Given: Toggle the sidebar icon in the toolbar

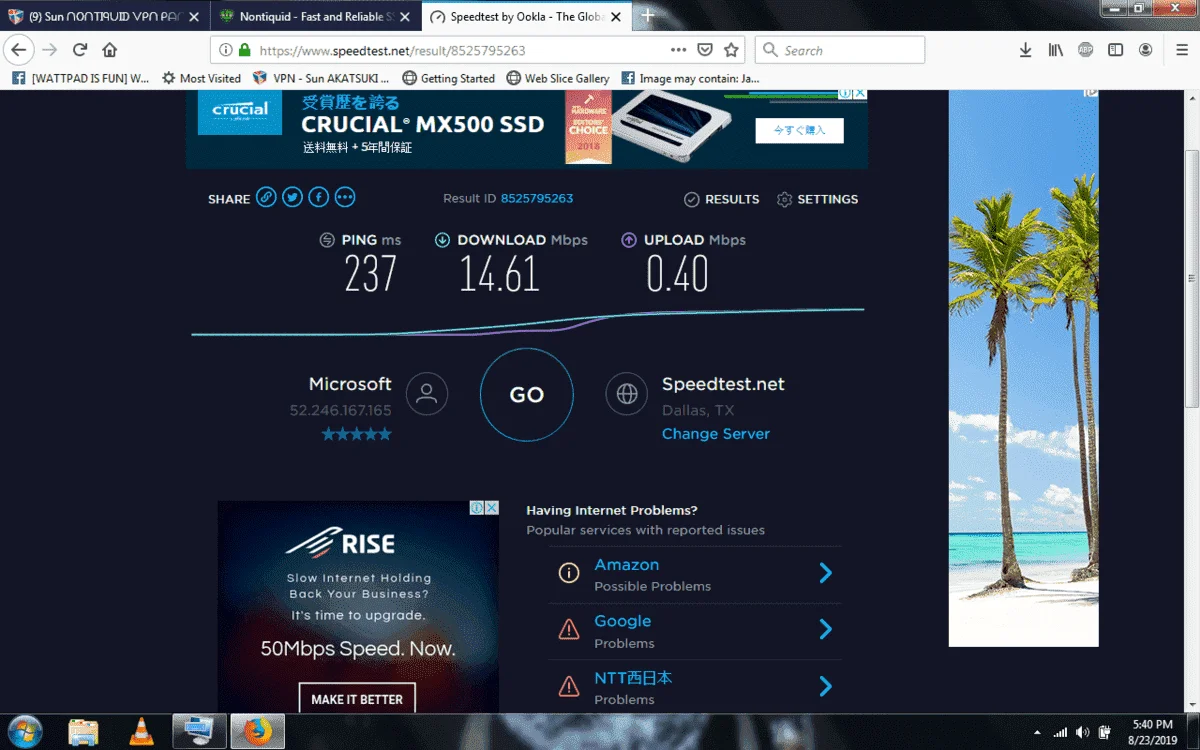Looking at the screenshot, I should click(x=1115, y=50).
